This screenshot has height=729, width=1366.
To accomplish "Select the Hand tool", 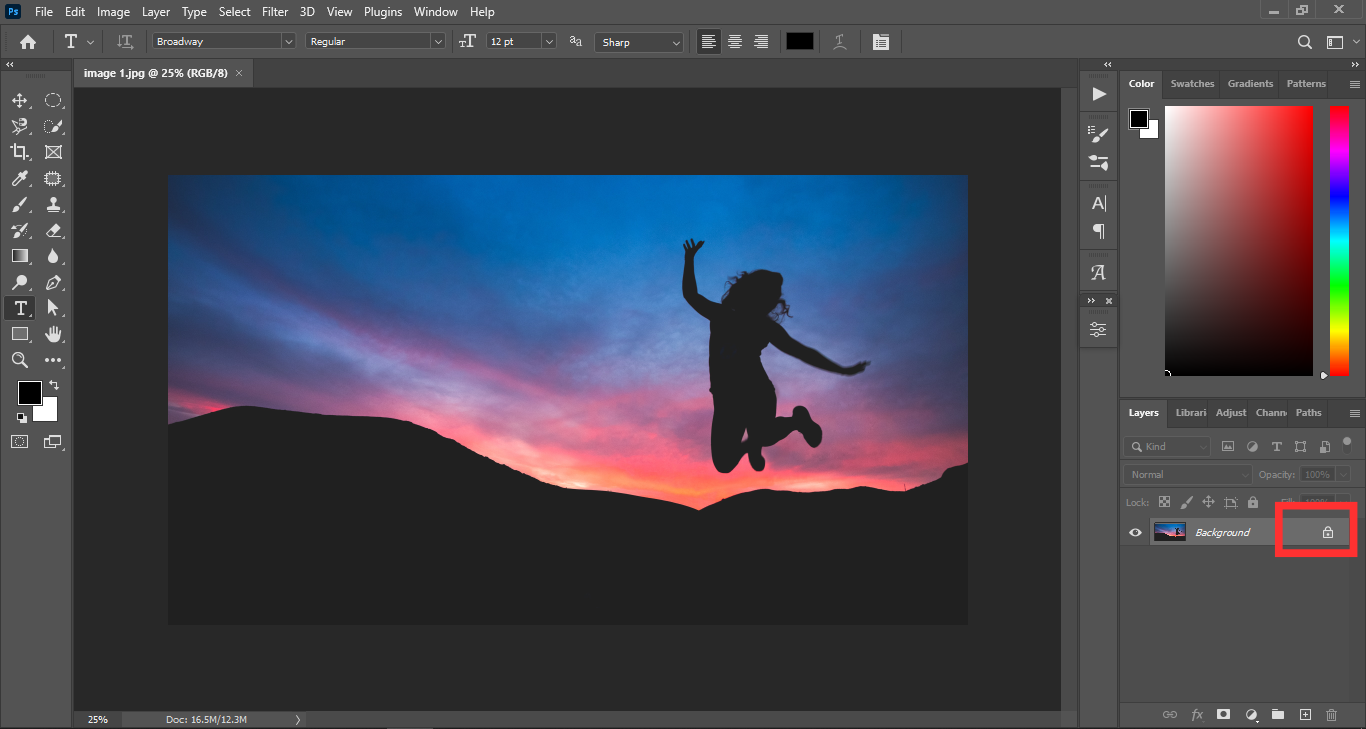I will [x=53, y=334].
